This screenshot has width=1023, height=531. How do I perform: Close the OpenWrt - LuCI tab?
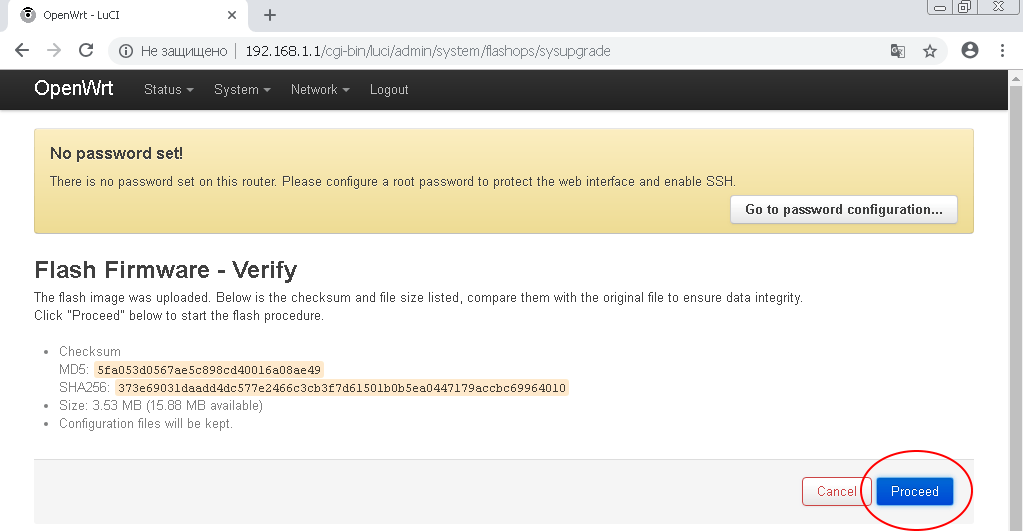(232, 15)
